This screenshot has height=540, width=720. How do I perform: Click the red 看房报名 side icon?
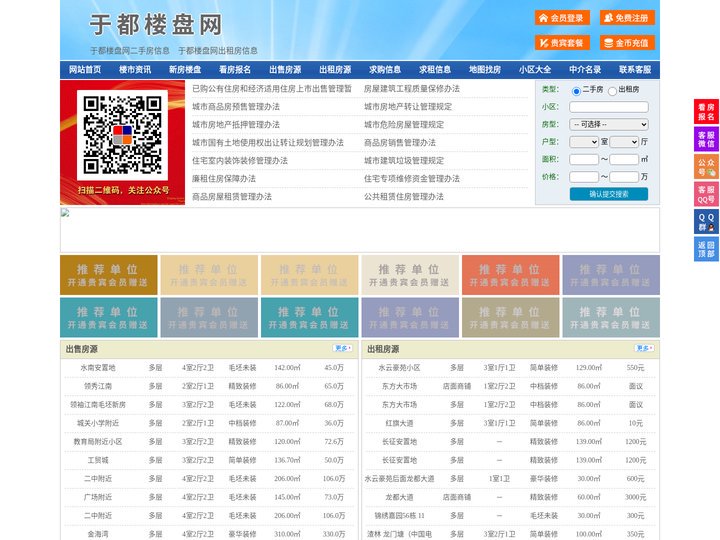tap(706, 112)
